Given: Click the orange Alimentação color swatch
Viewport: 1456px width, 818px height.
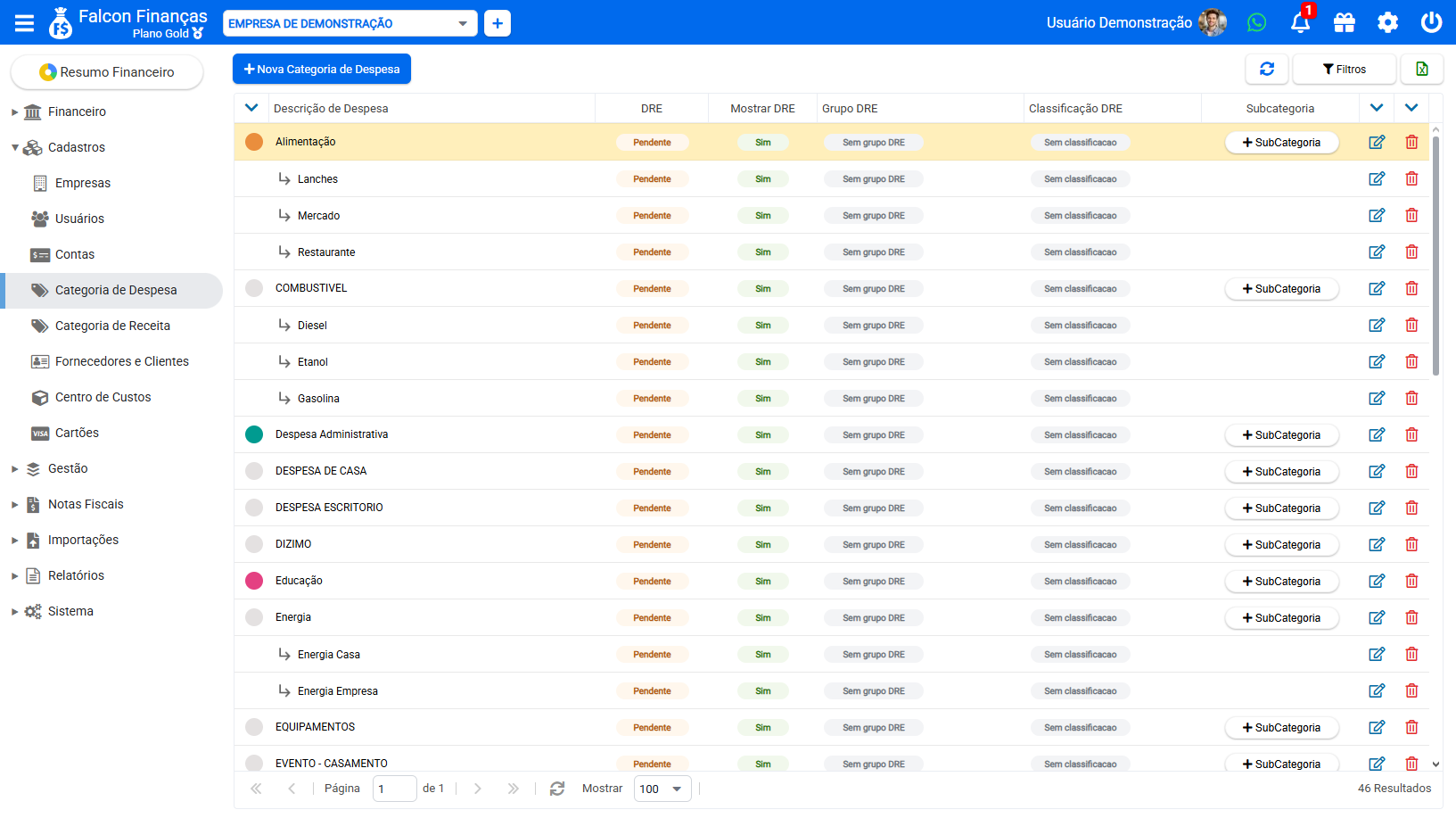Looking at the screenshot, I should tap(254, 142).
